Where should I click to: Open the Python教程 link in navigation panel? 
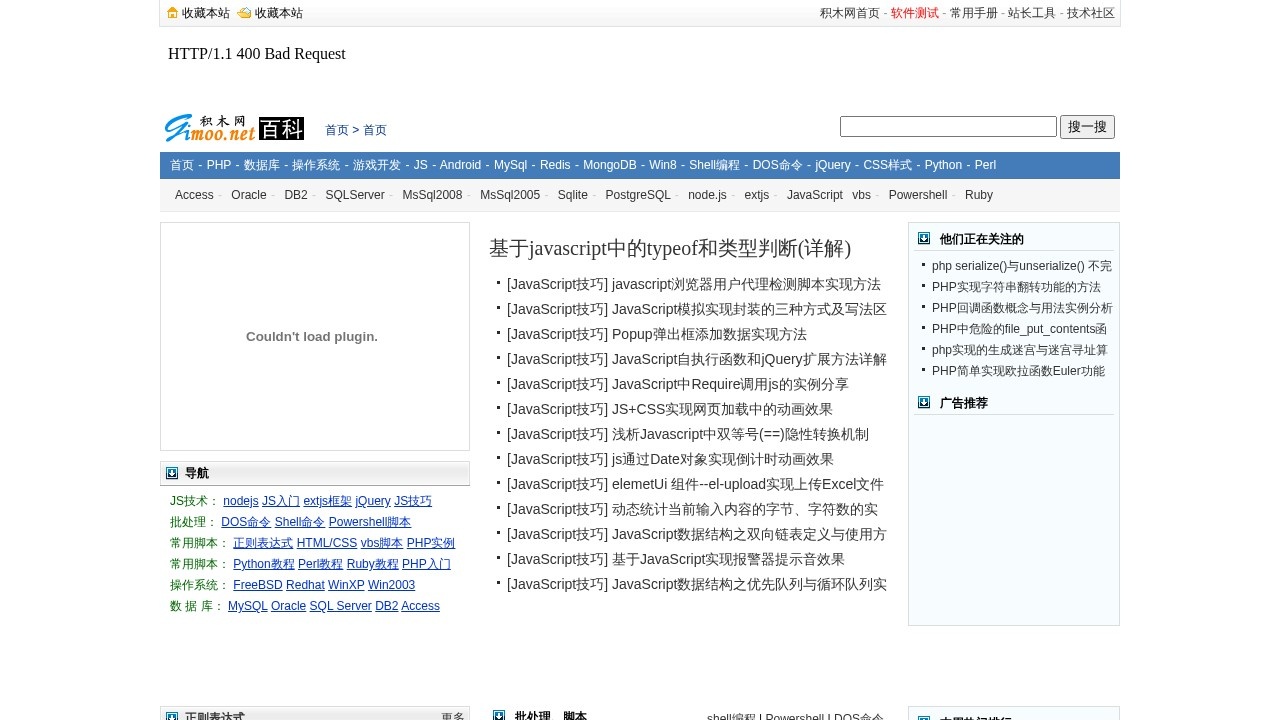tap(263, 564)
